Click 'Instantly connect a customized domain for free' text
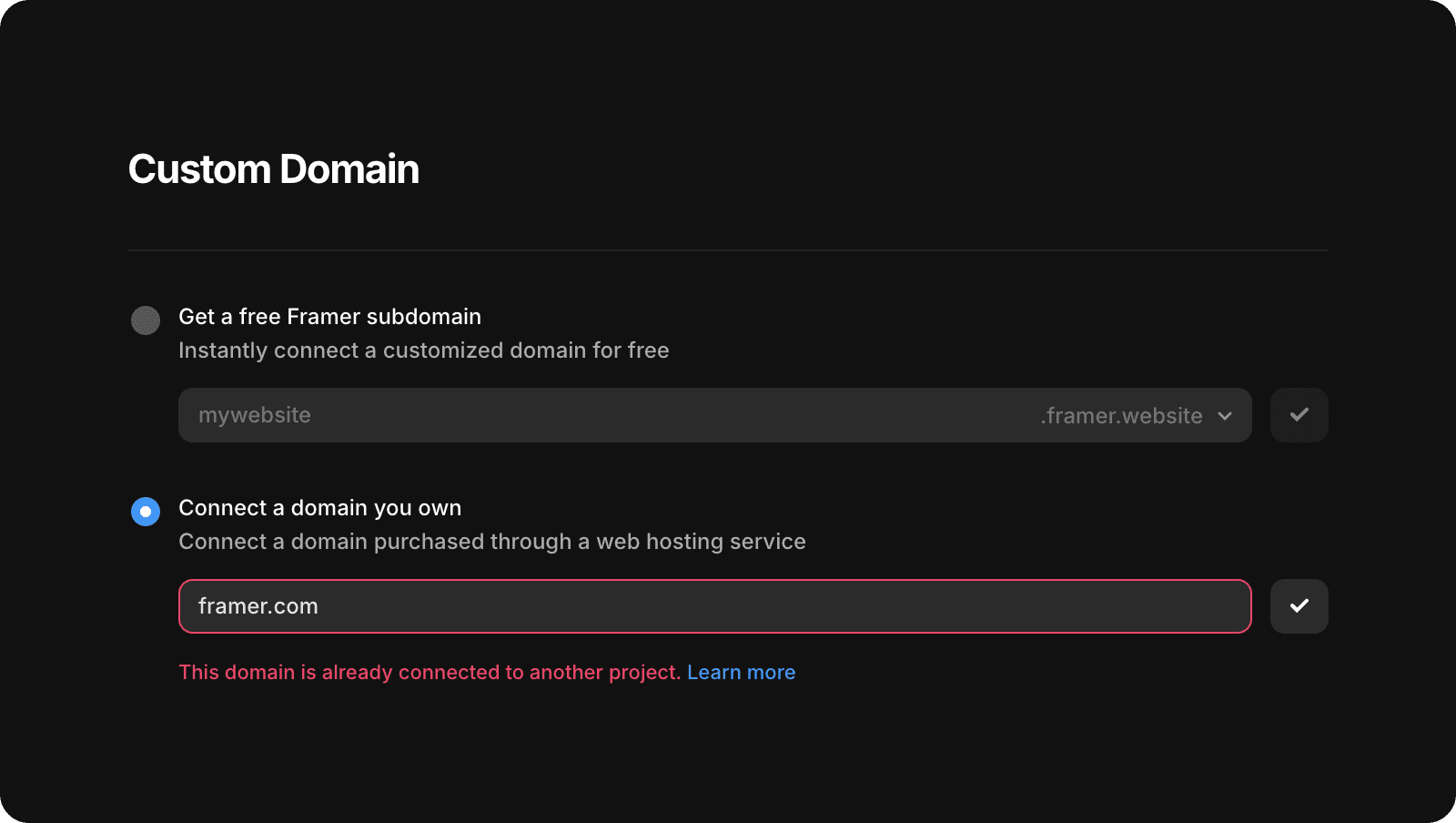Screen dimensions: 1456x823 coord(423,351)
